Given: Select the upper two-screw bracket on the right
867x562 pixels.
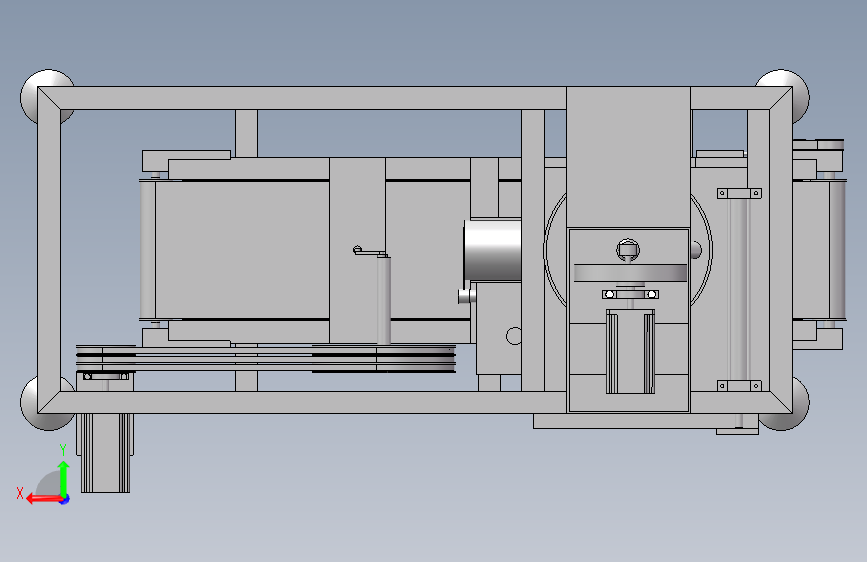Looking at the screenshot, I should pyautogui.click(x=739, y=193).
